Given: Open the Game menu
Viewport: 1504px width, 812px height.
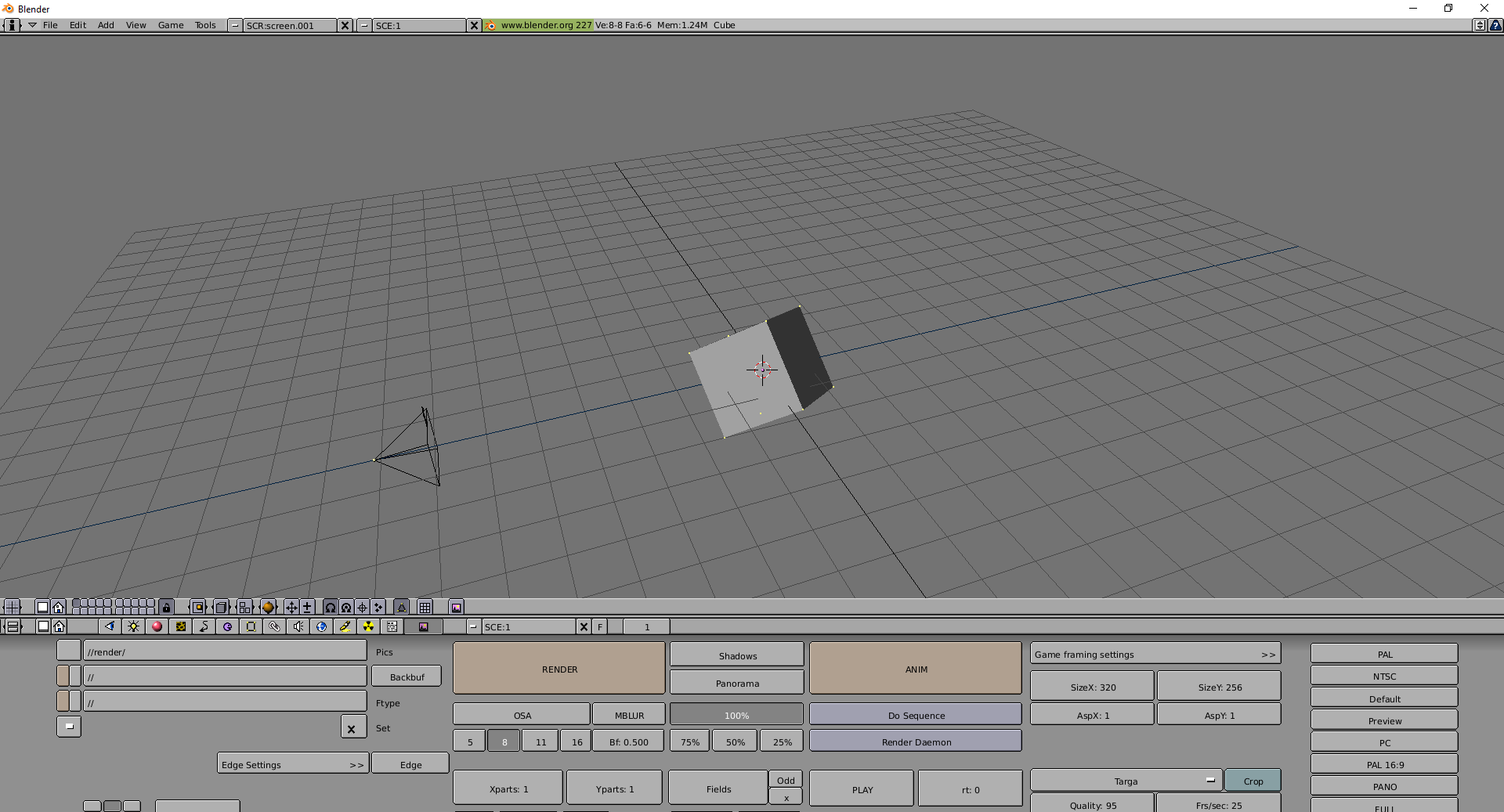Looking at the screenshot, I should click(171, 25).
